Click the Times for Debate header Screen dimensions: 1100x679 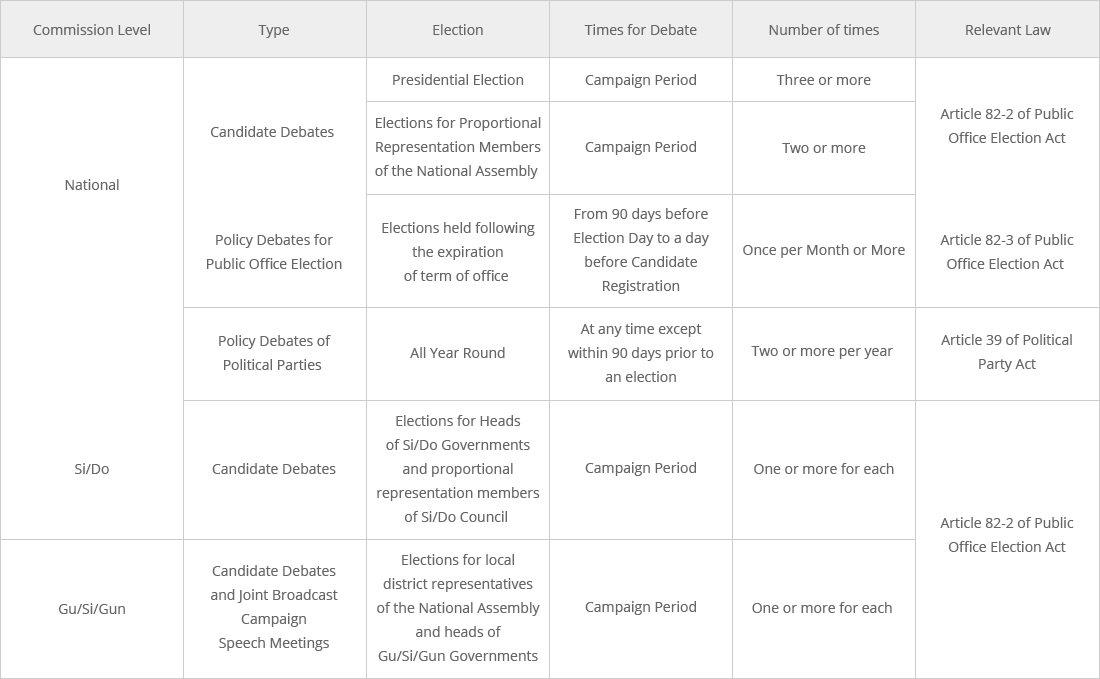pyautogui.click(x=641, y=30)
